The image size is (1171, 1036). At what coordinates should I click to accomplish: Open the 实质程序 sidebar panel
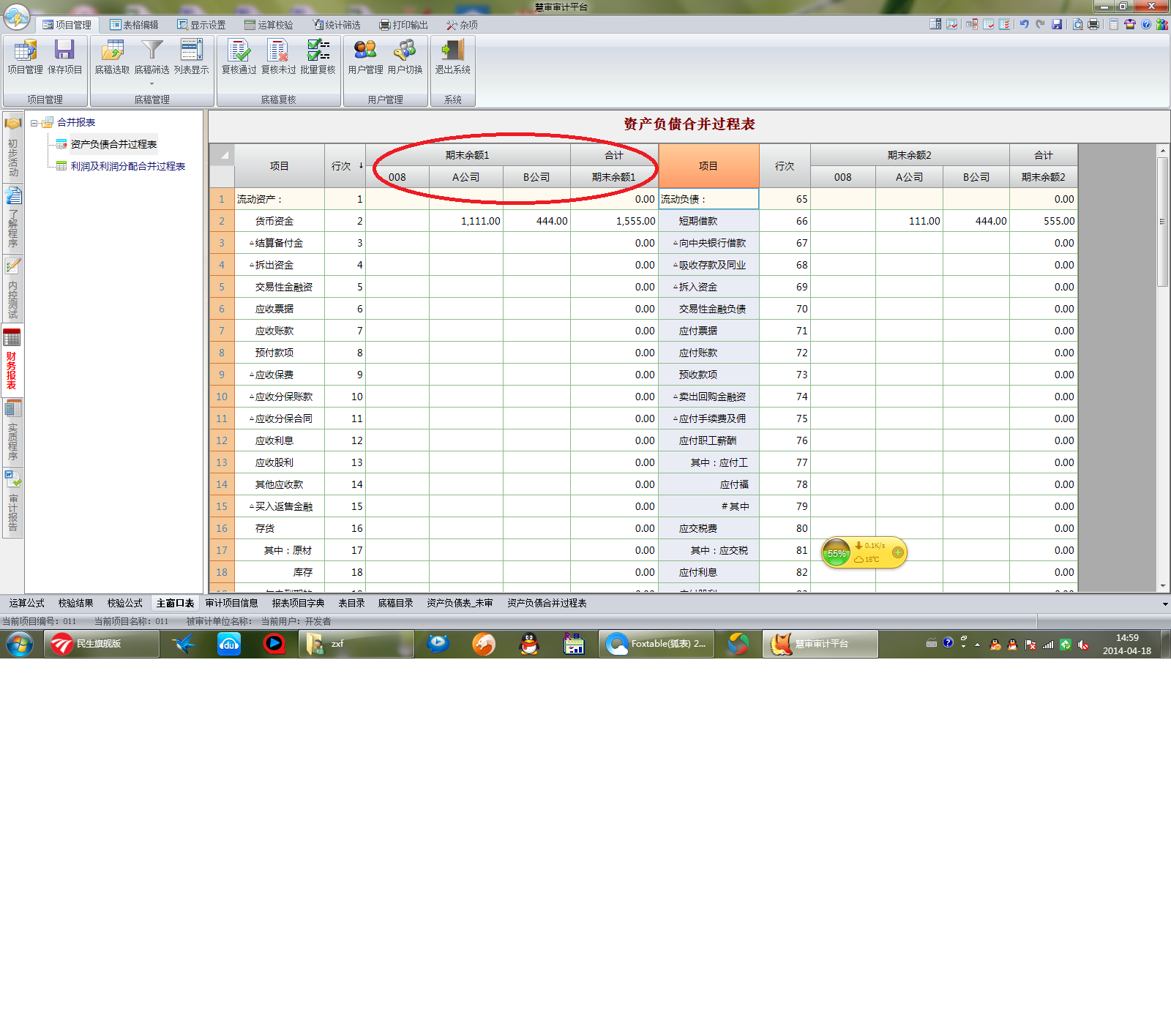12,431
